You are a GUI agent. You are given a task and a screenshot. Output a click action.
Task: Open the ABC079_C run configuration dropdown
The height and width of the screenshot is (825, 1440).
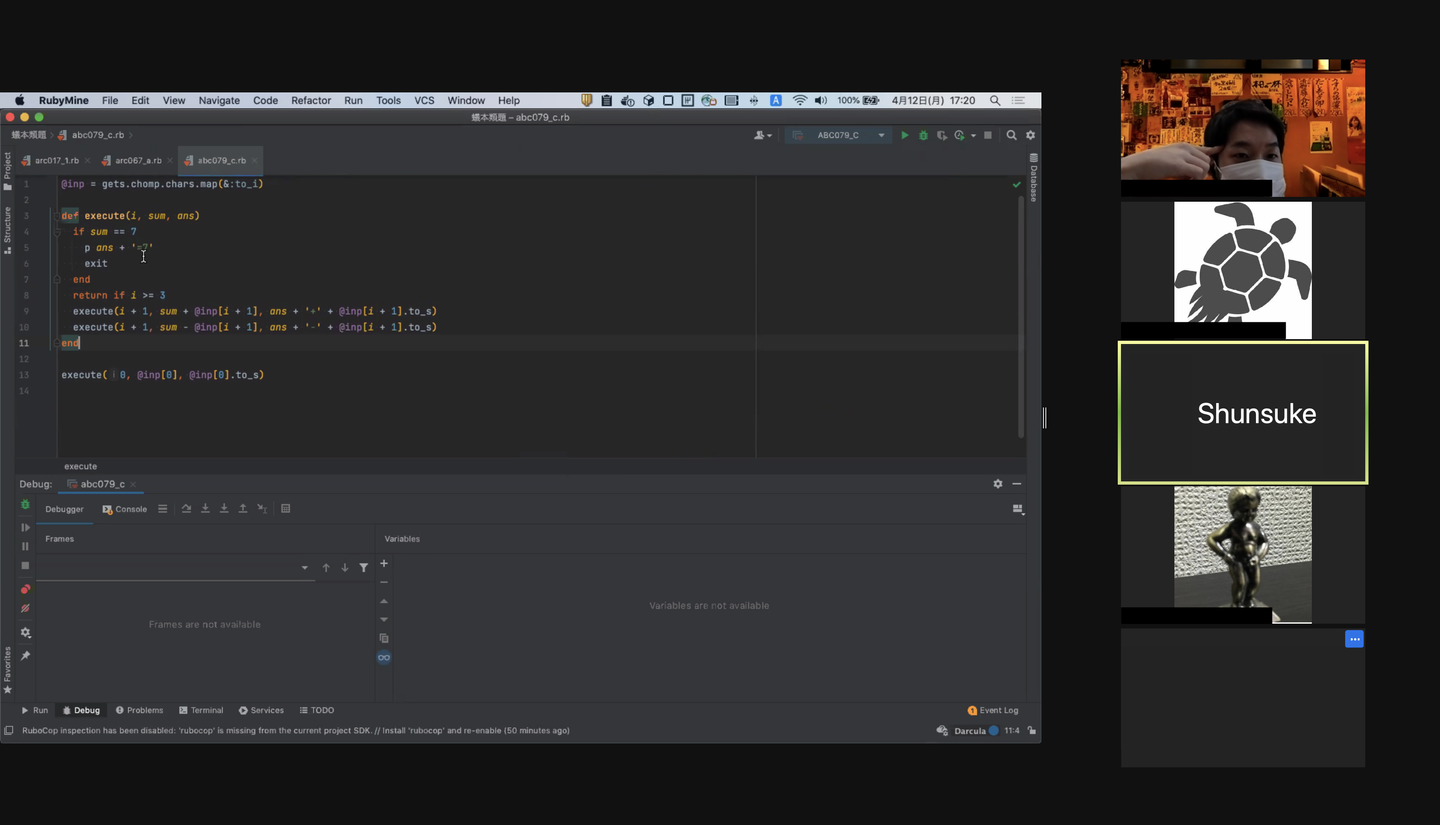coord(838,135)
